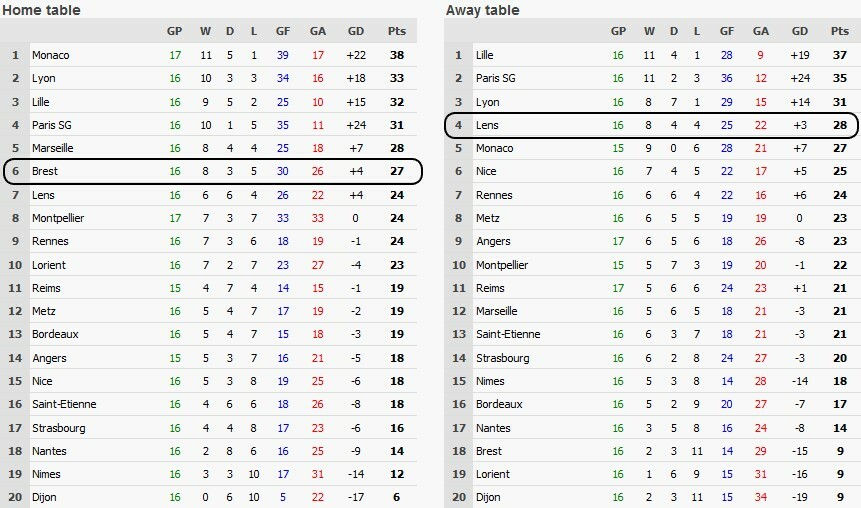
Task: Click Marseille in the Home table
Action: [x=54, y=148]
